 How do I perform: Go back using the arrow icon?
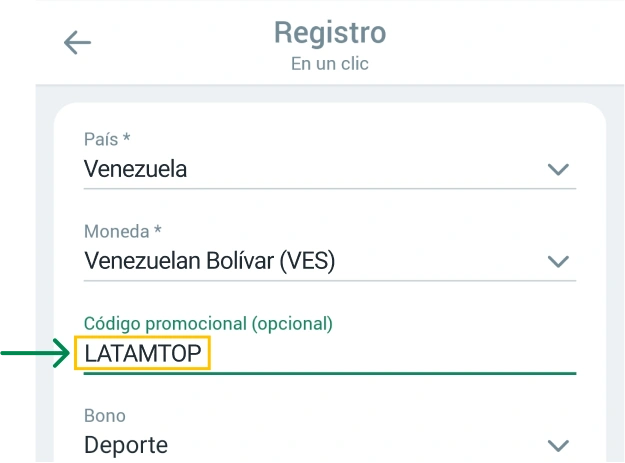(77, 42)
